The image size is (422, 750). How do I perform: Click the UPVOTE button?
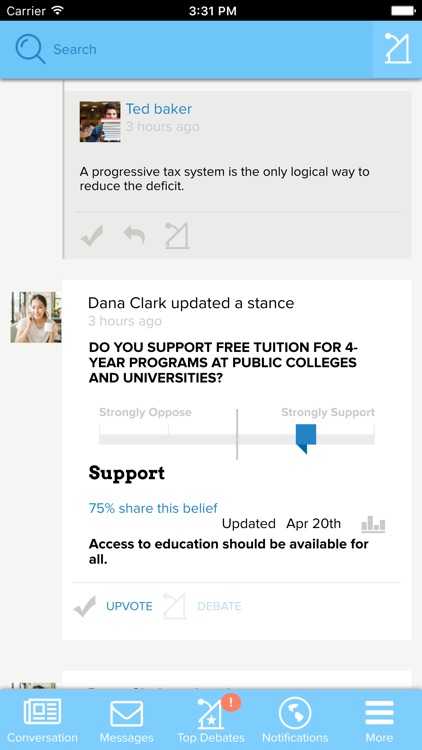click(129, 607)
